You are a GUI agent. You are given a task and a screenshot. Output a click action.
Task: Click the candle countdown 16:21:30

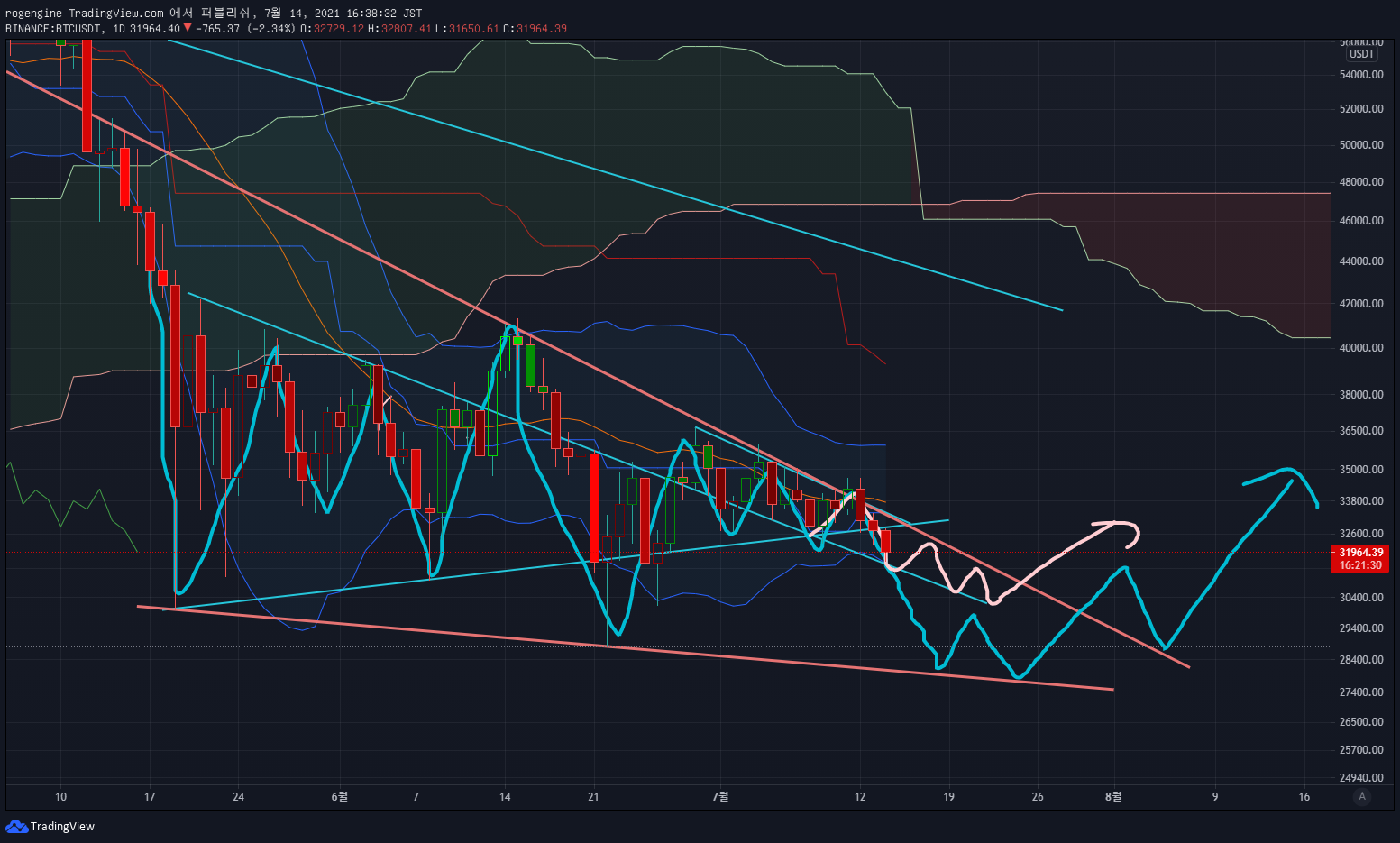1360,565
